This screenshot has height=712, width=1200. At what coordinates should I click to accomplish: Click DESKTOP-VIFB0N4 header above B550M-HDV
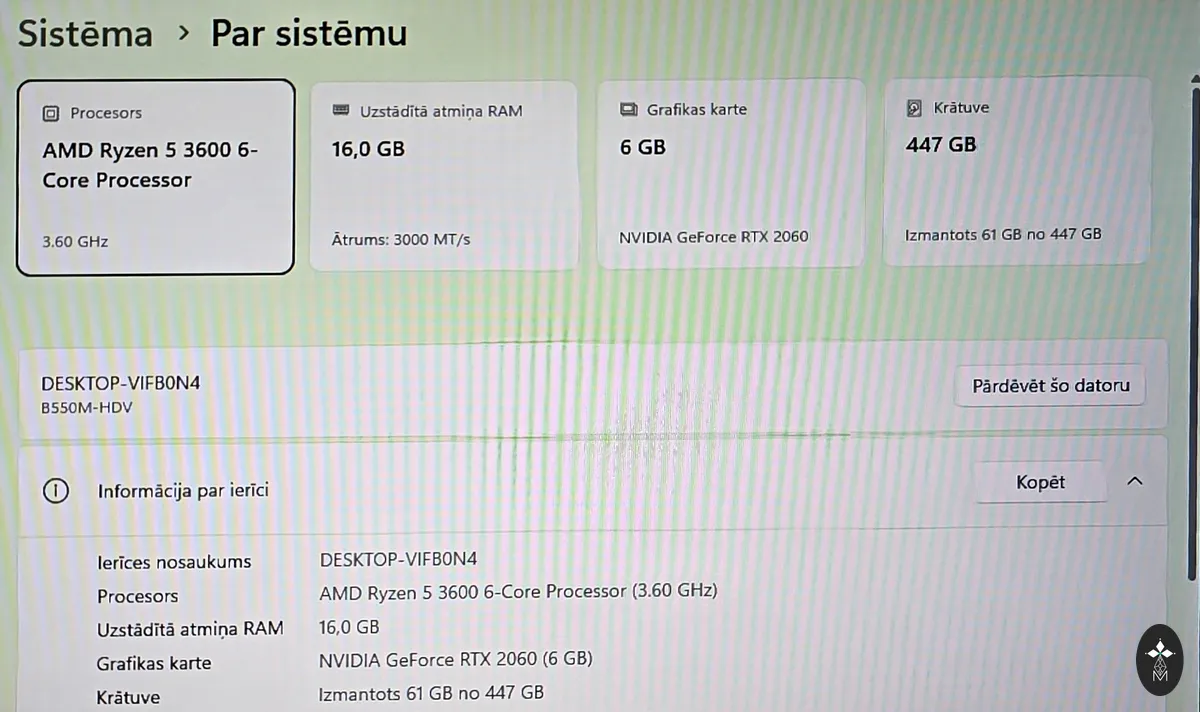[x=121, y=383]
